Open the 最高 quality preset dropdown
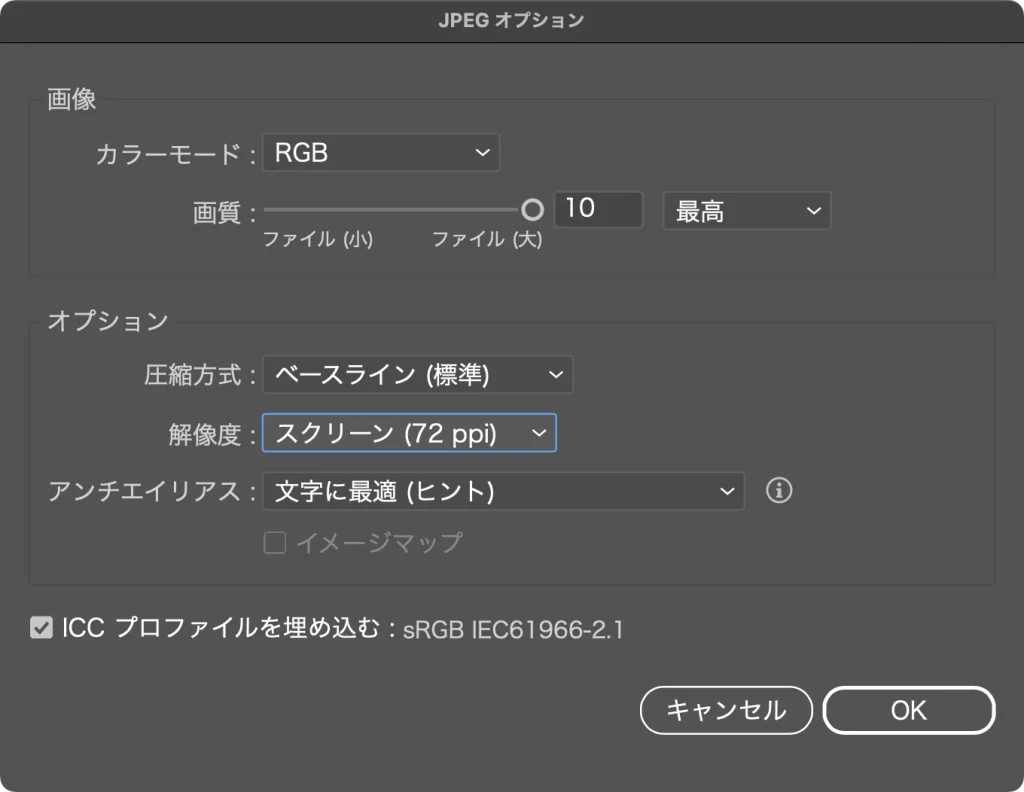The height and width of the screenshot is (792, 1024). pos(746,210)
